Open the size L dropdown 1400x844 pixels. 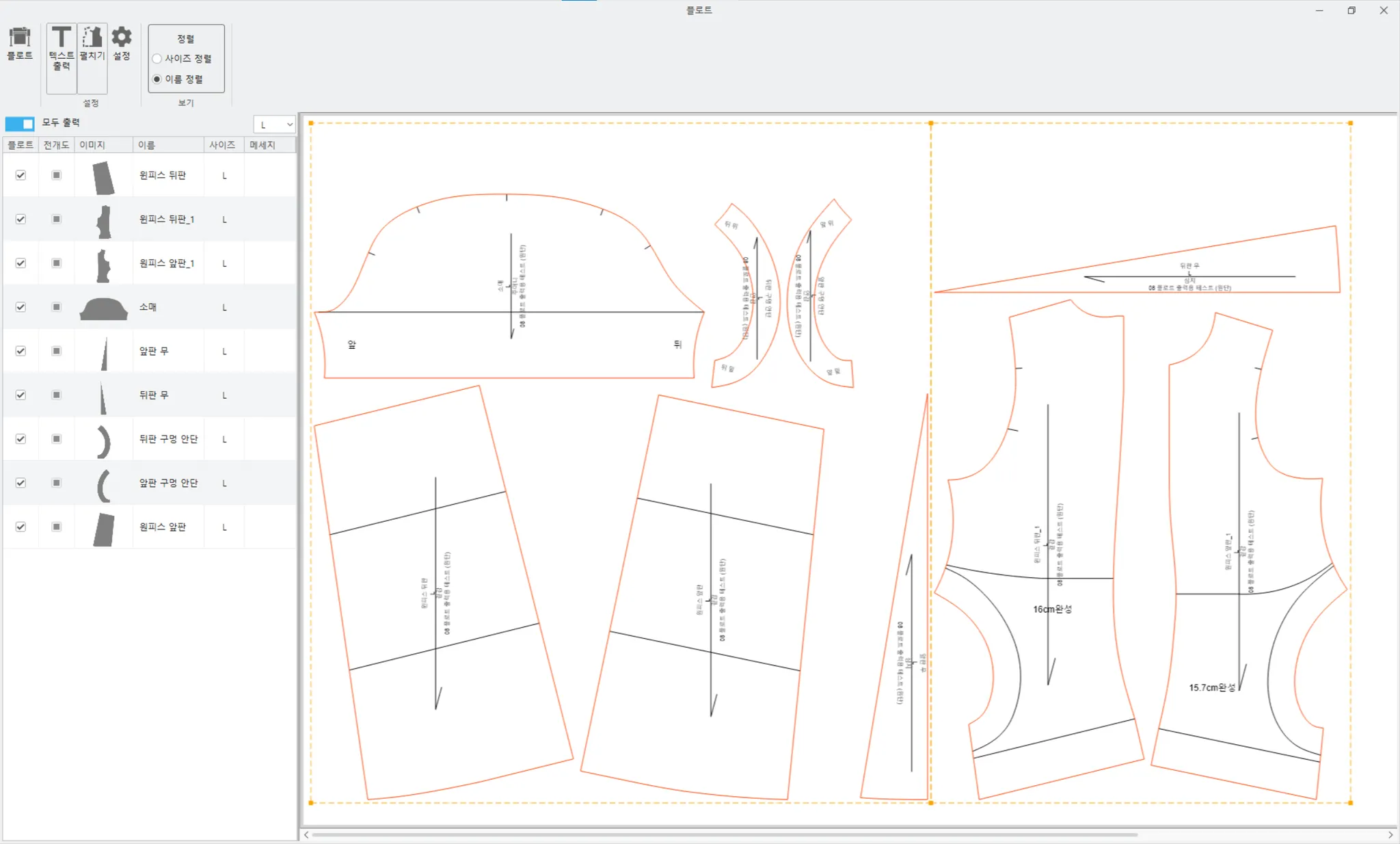[274, 124]
